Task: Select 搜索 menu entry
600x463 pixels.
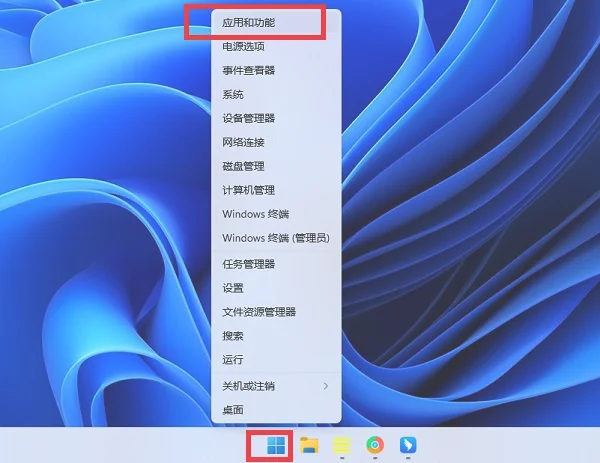Action: [276, 336]
